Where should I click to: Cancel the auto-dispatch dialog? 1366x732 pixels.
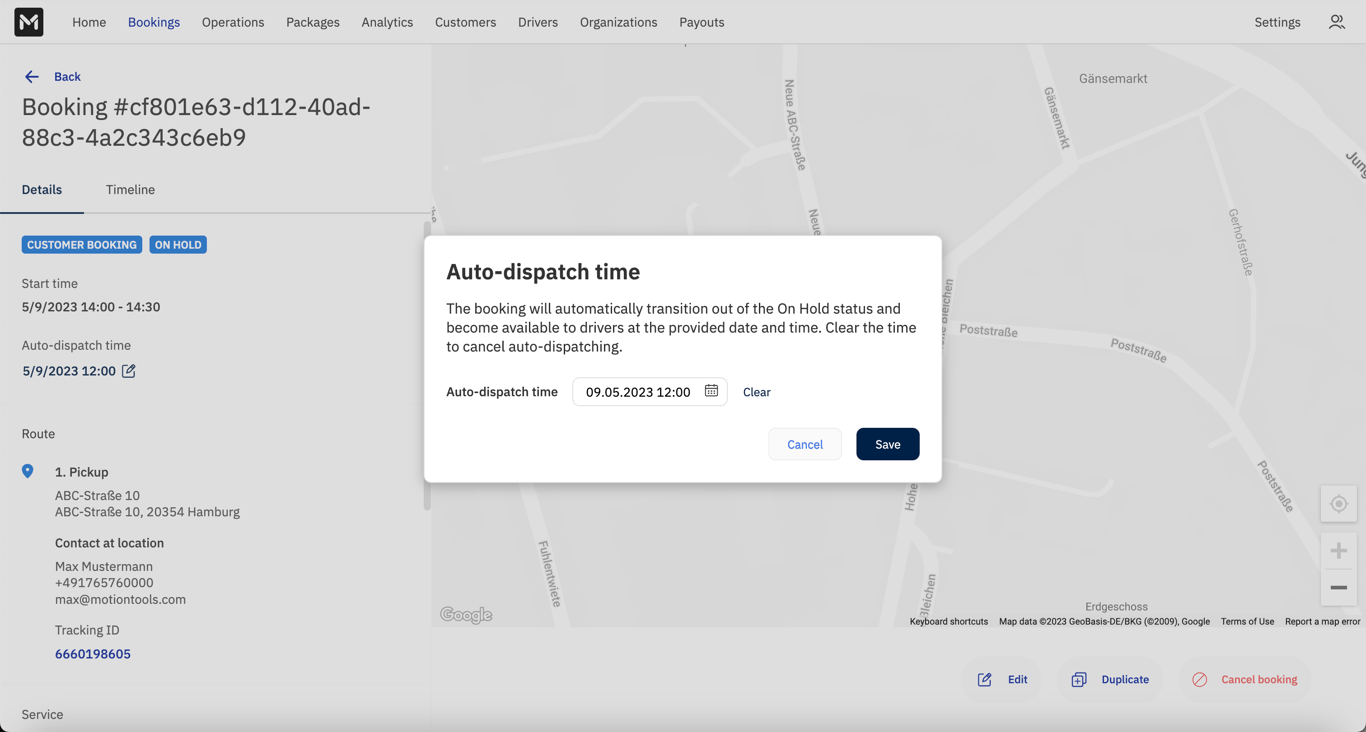pos(805,444)
